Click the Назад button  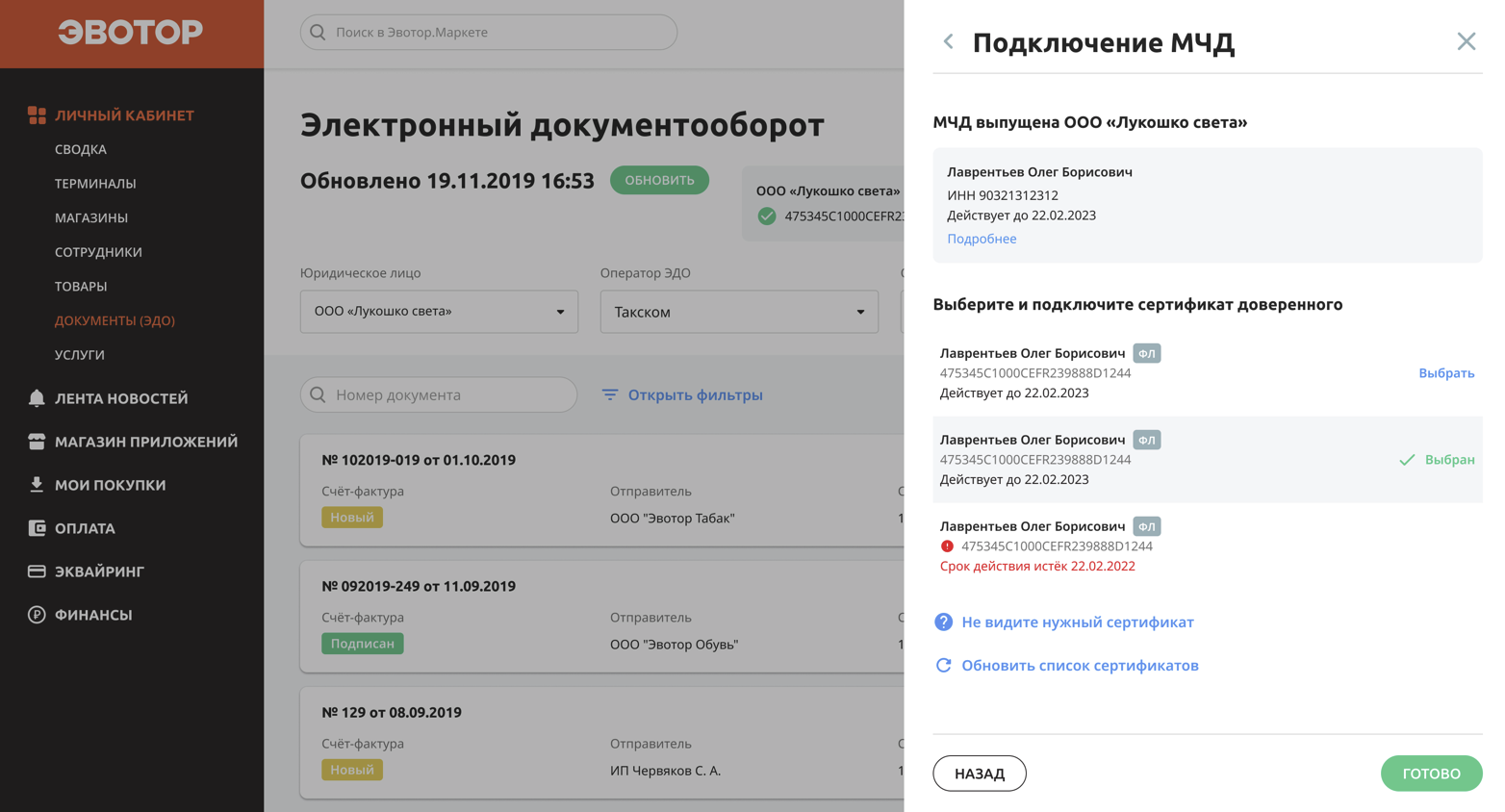pyautogui.click(x=980, y=774)
